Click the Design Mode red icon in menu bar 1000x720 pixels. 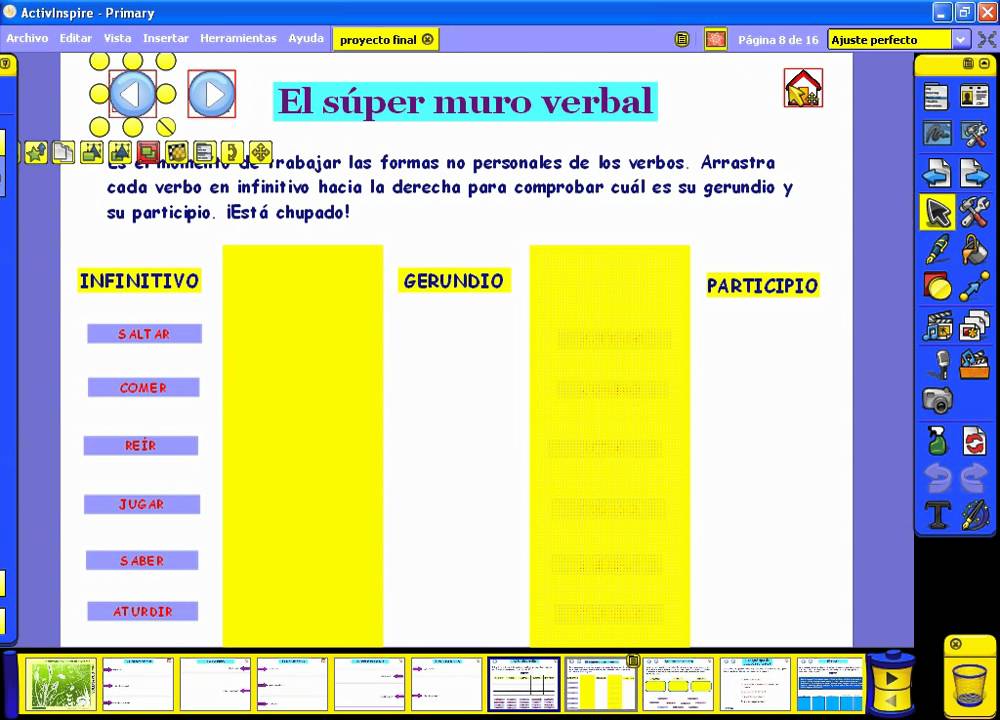tap(716, 40)
